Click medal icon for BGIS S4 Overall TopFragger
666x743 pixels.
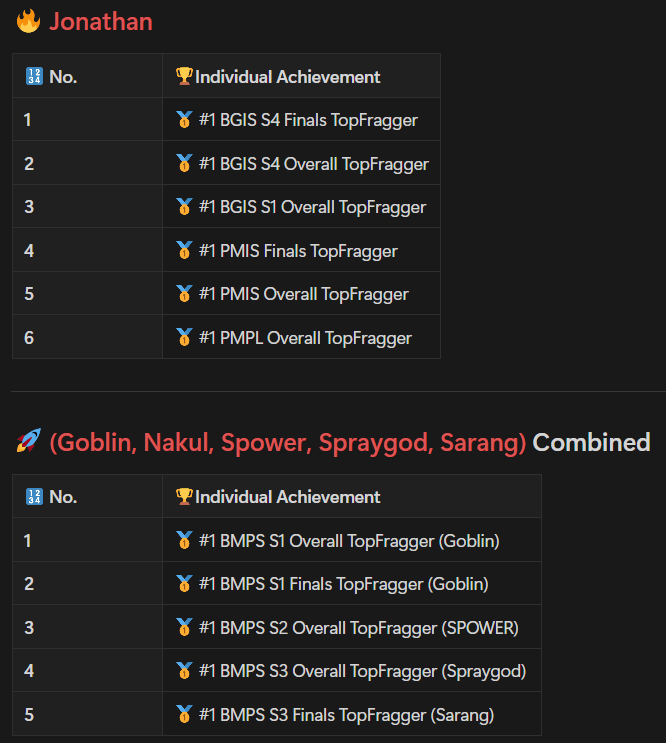pyautogui.click(x=184, y=163)
